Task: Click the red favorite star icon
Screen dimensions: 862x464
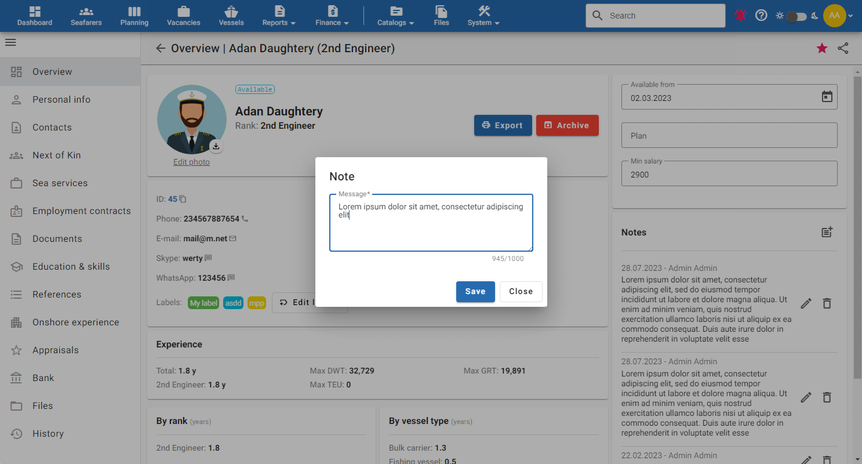Action: click(x=822, y=48)
